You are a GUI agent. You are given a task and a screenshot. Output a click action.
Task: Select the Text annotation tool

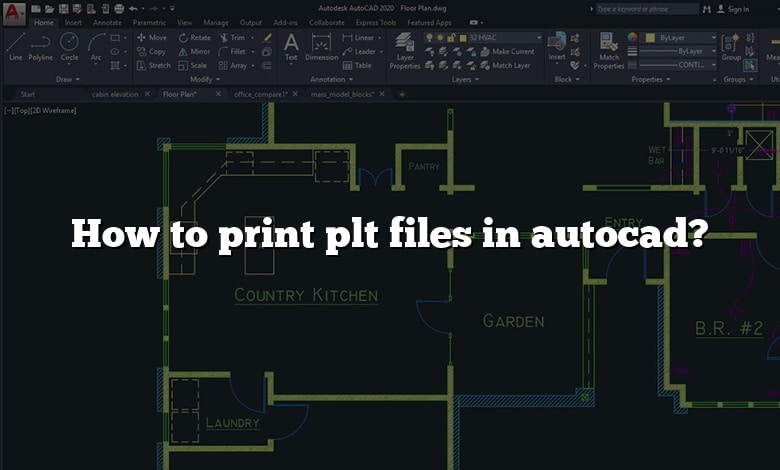coord(291,47)
